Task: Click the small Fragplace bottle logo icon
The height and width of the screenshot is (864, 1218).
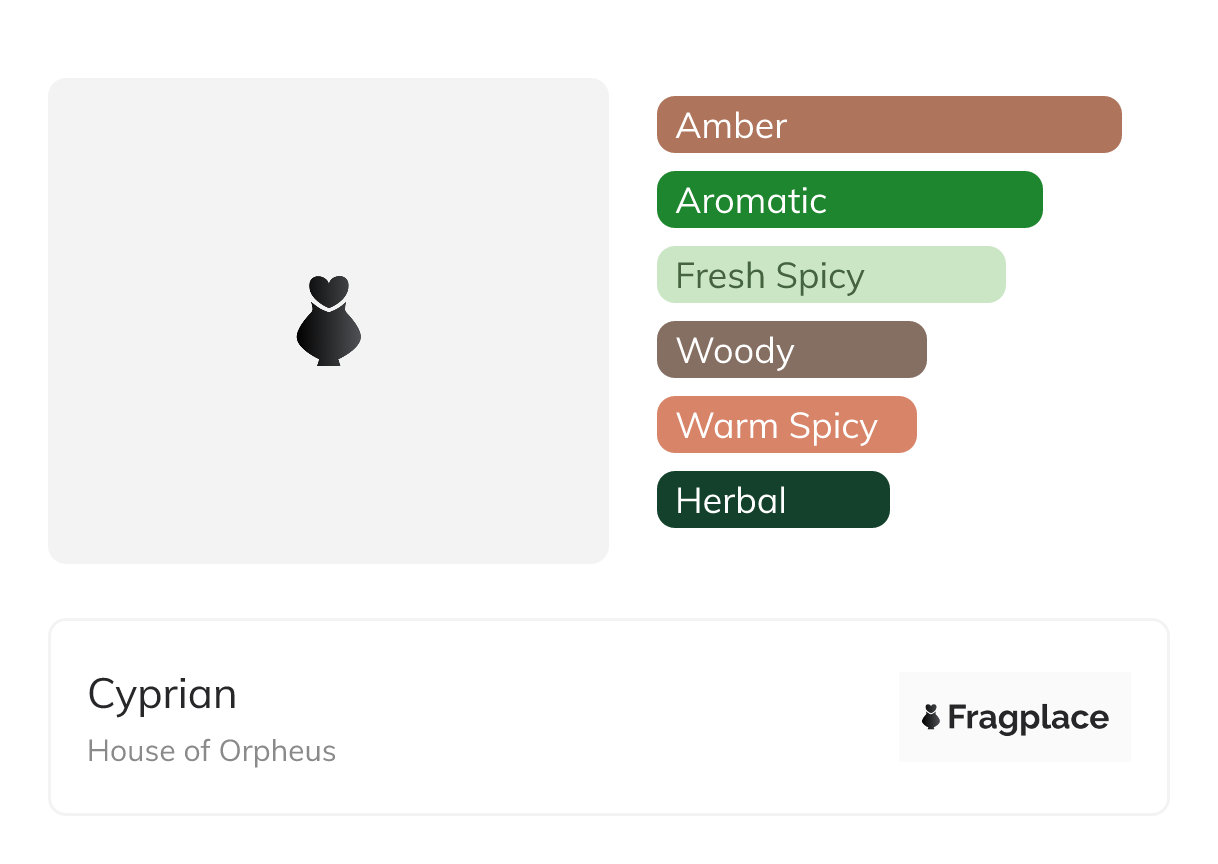Action: tap(931, 717)
